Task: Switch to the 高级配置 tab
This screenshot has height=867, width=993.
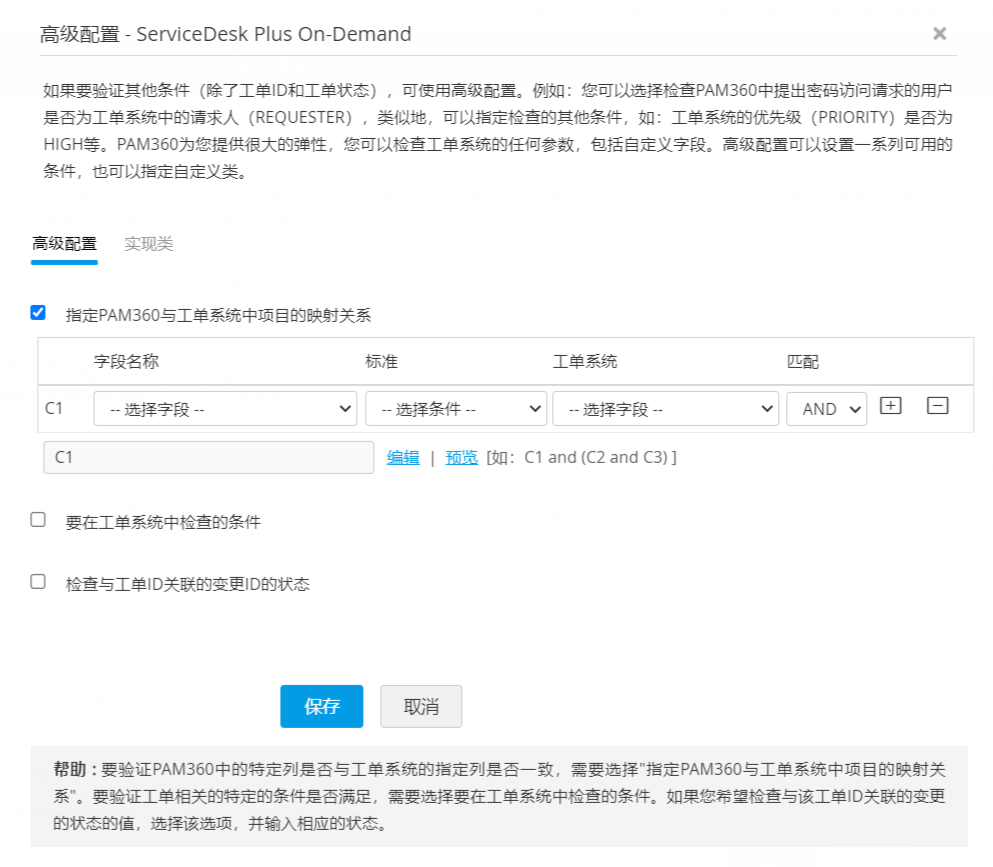Action: coord(65,244)
